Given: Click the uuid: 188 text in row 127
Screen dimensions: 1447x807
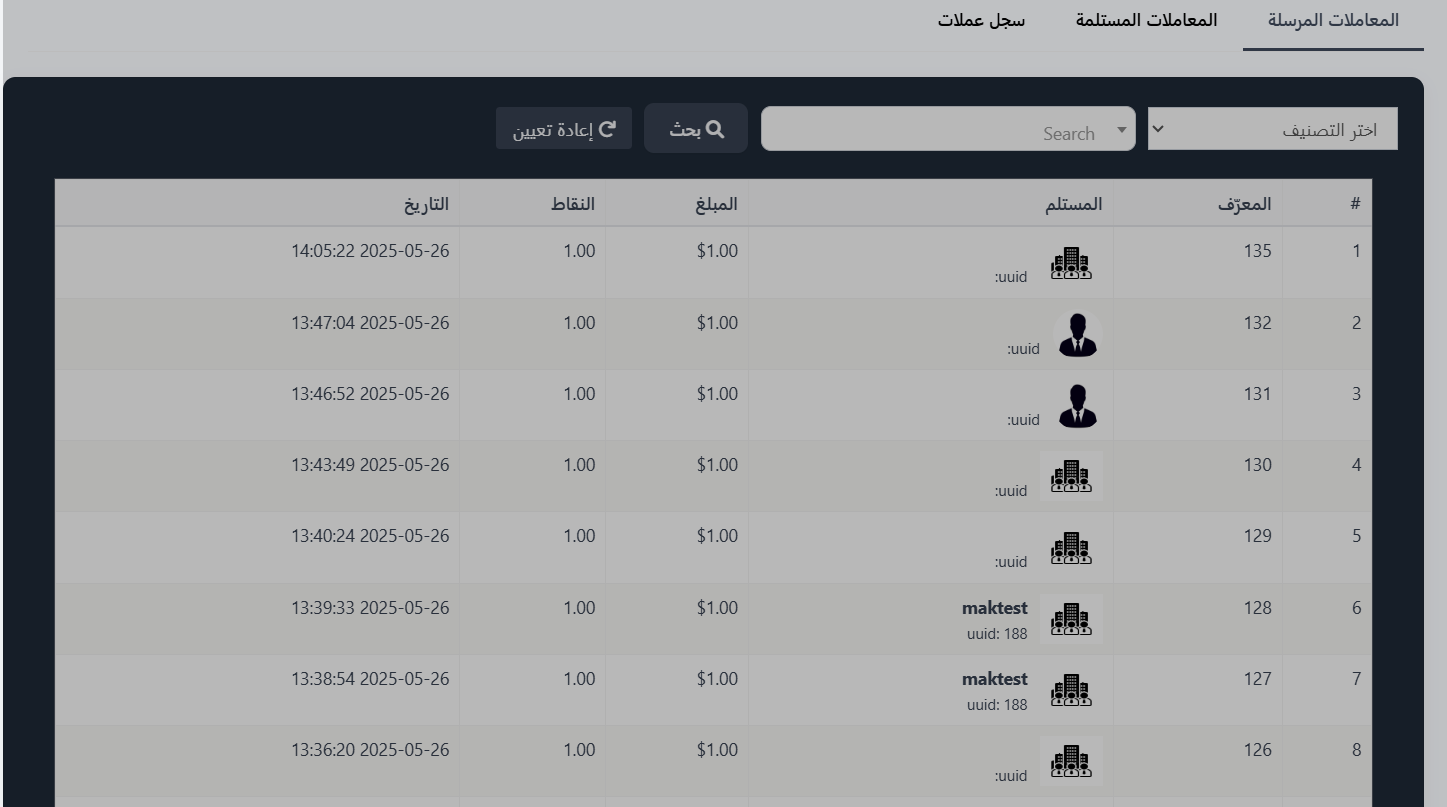Looking at the screenshot, I should [x=997, y=704].
